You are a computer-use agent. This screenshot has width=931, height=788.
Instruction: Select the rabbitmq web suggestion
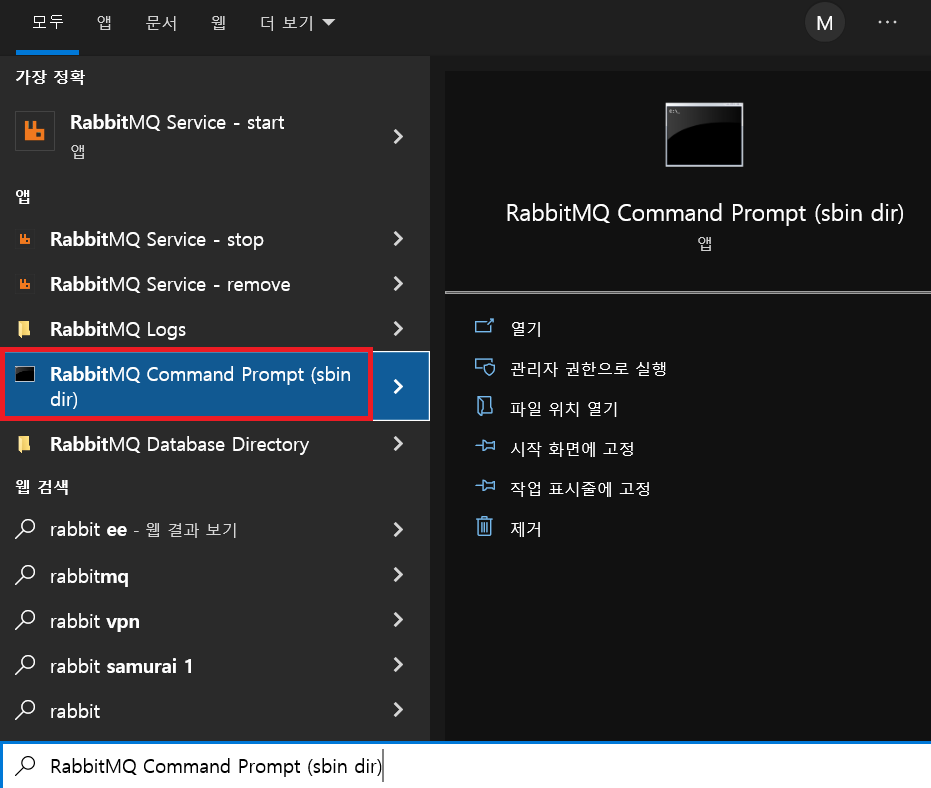click(186, 575)
